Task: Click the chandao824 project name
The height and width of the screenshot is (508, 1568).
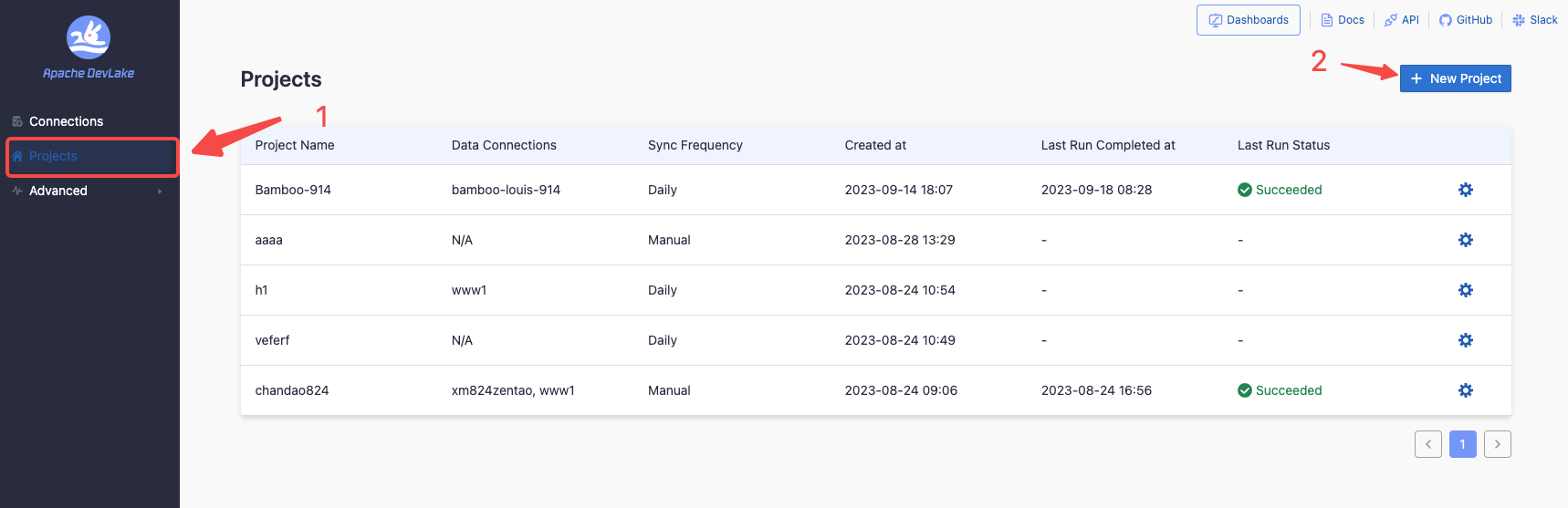Action: [x=292, y=390]
